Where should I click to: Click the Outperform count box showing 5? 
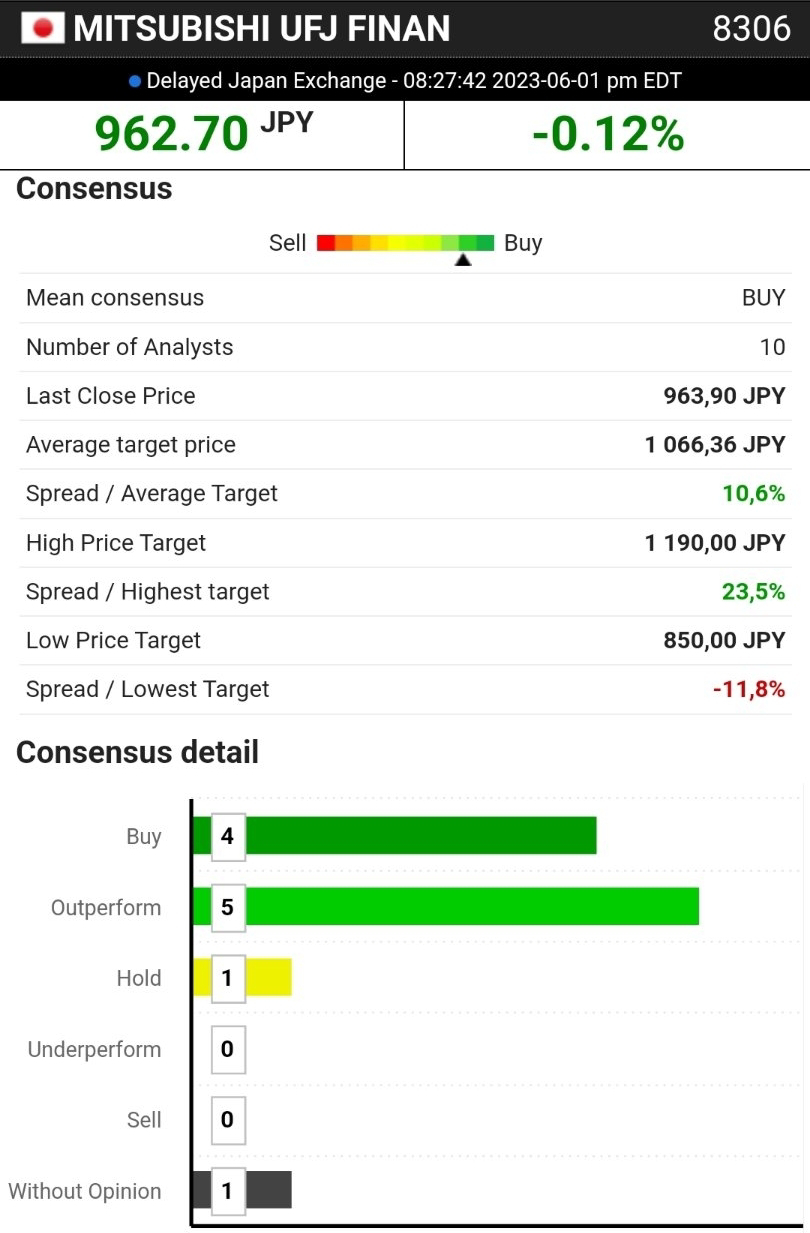pos(228,907)
